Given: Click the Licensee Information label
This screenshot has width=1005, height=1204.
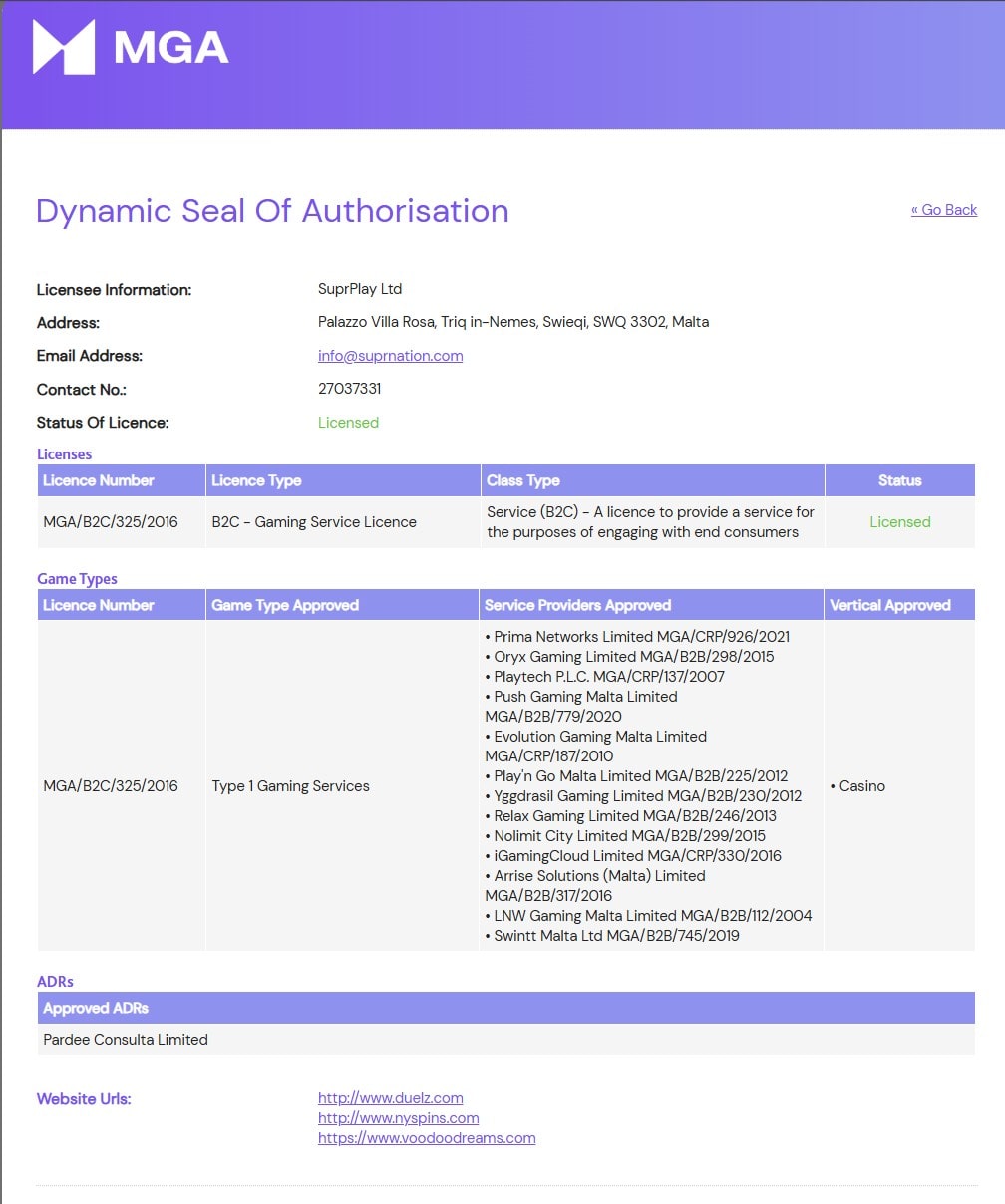Looking at the screenshot, I should [x=114, y=289].
